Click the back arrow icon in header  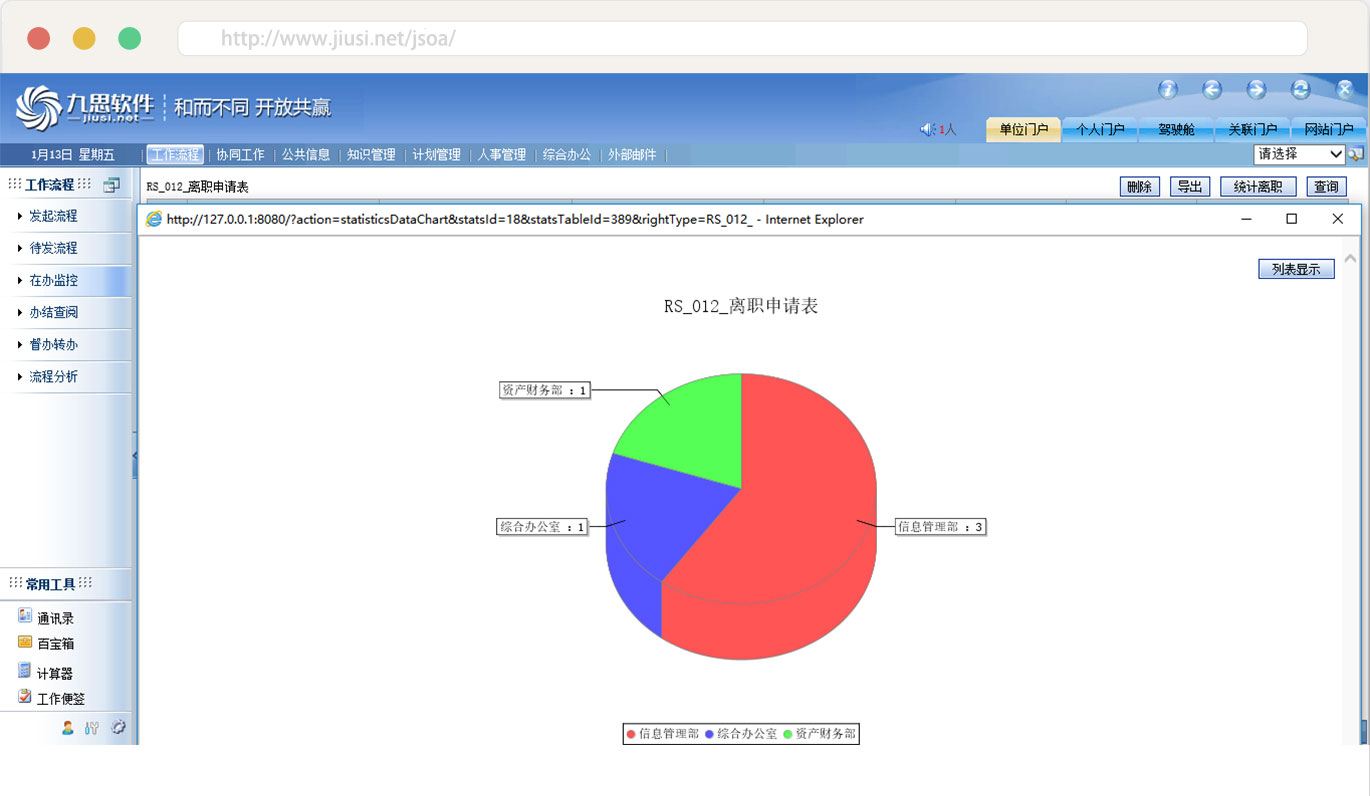point(1212,90)
